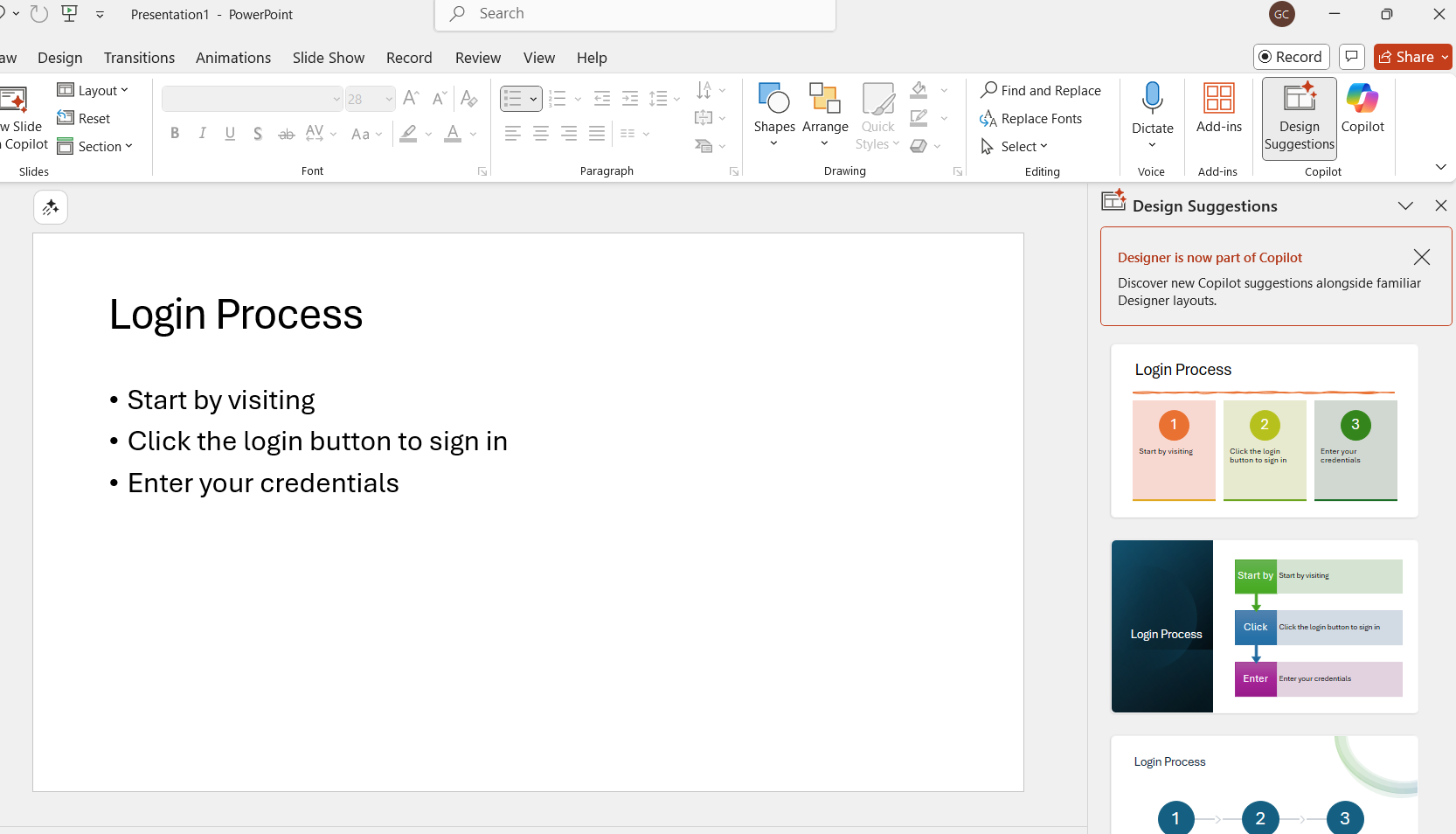Center-align the paragraph text
This screenshot has width=1456, height=834.
[x=541, y=134]
